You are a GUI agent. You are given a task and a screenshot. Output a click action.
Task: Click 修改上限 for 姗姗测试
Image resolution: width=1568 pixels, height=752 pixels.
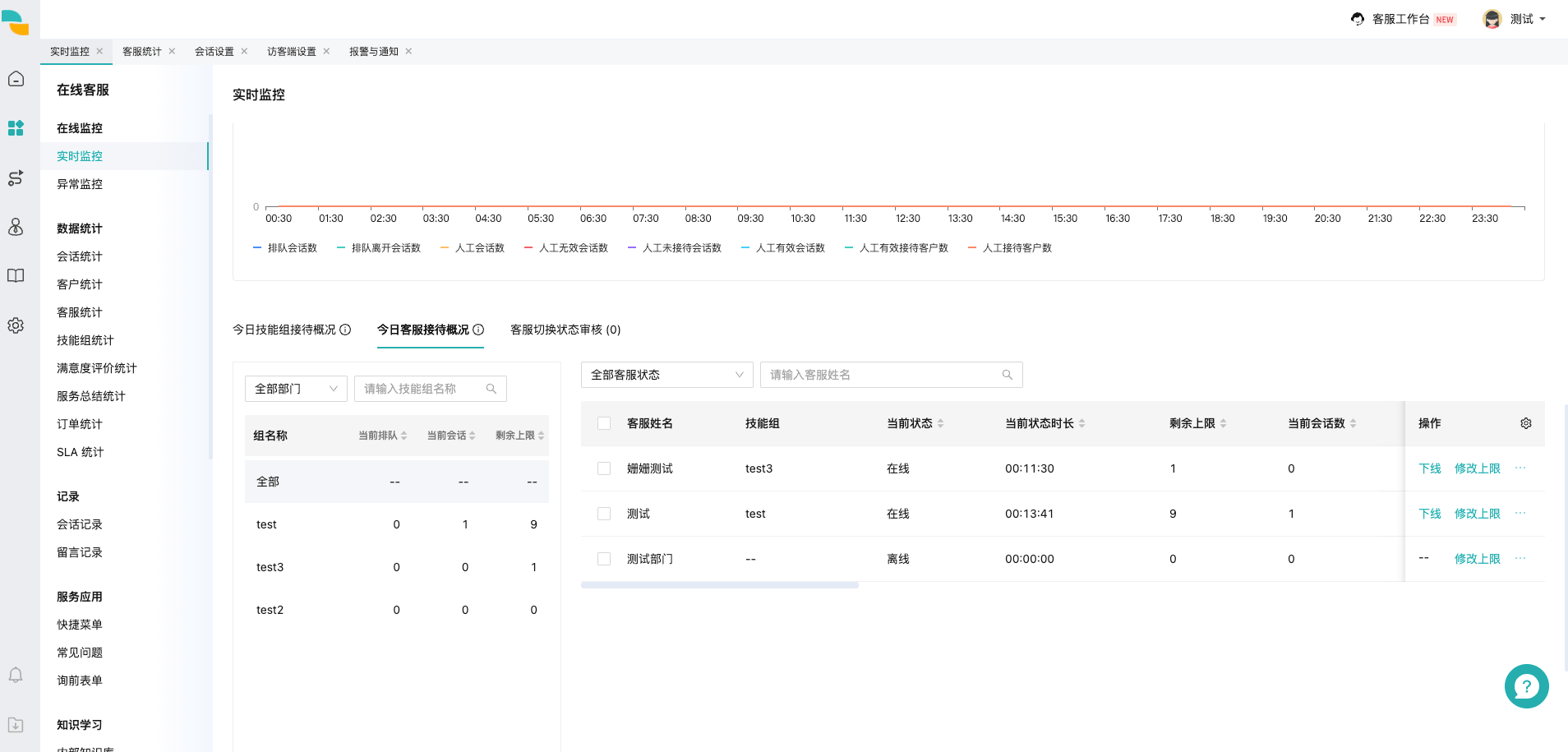click(1478, 468)
